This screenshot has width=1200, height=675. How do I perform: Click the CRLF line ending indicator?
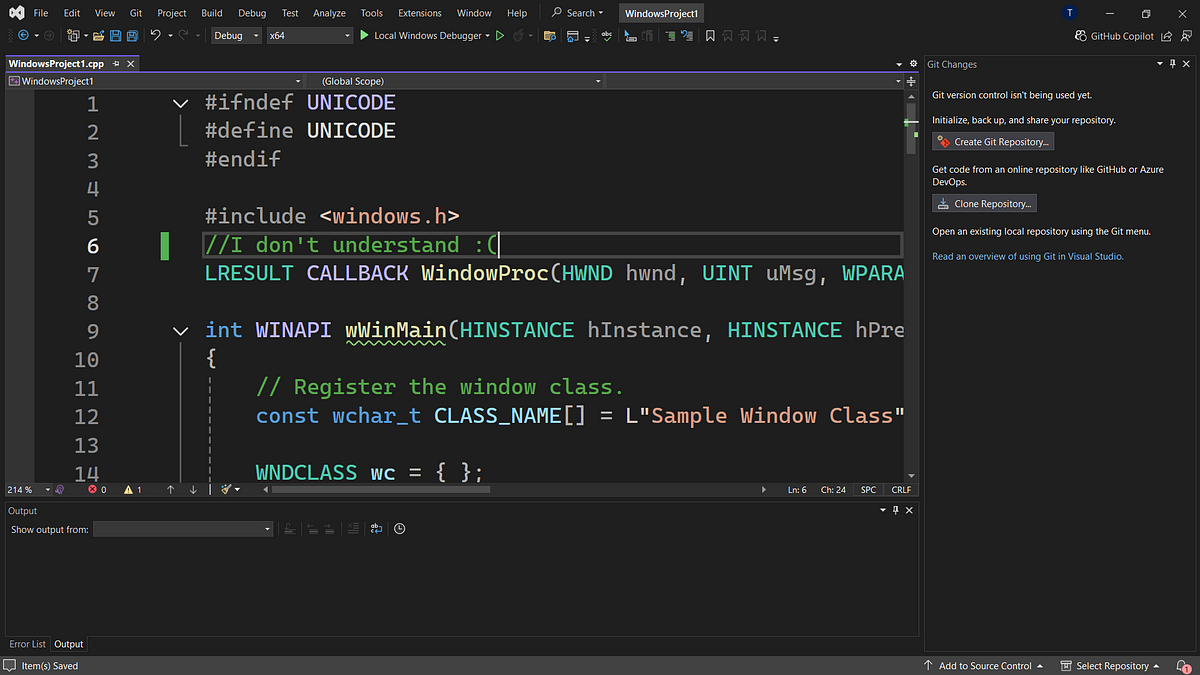click(x=901, y=490)
